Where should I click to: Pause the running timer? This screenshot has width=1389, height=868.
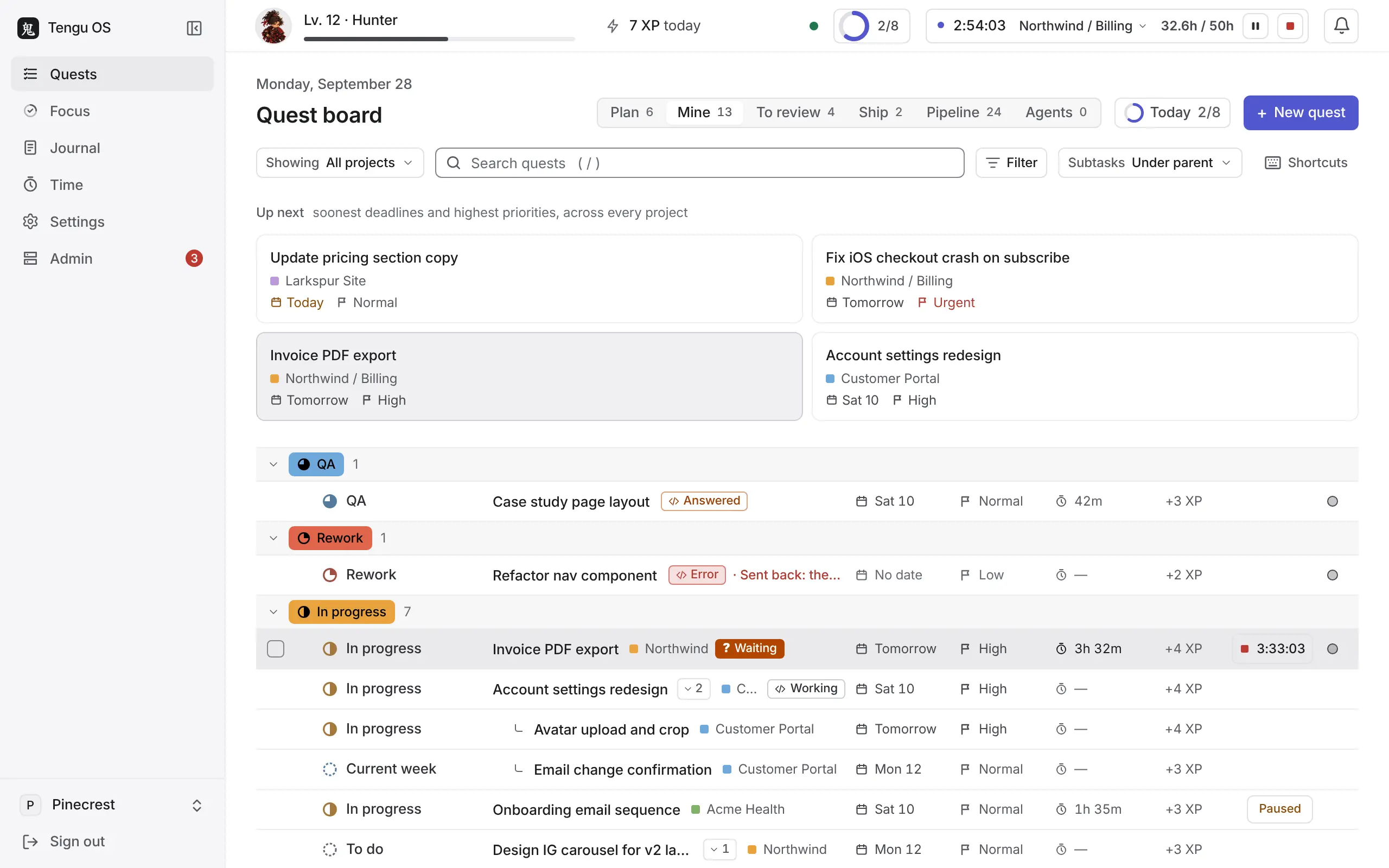1256,26
